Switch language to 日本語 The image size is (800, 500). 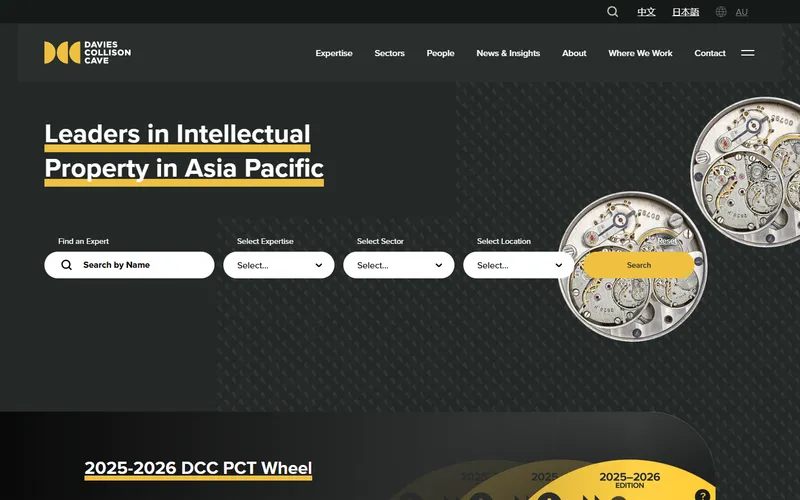(685, 12)
